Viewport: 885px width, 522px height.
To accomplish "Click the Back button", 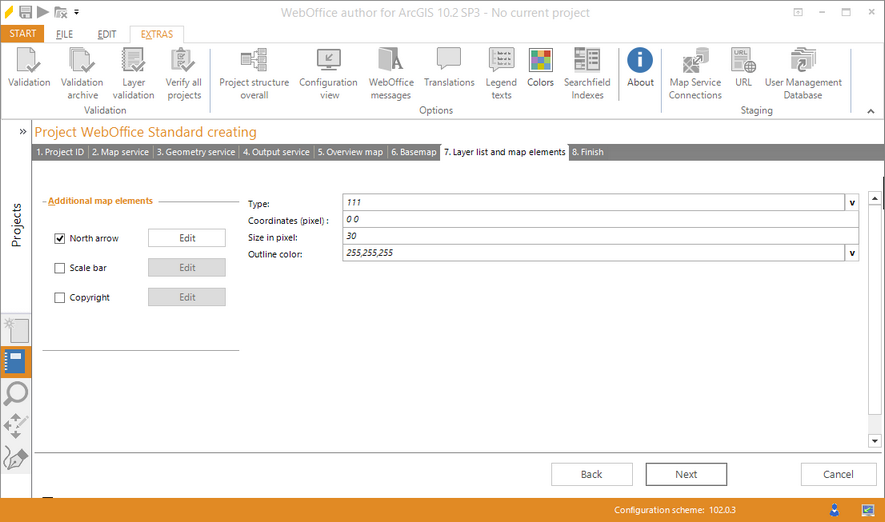I will [592, 475].
